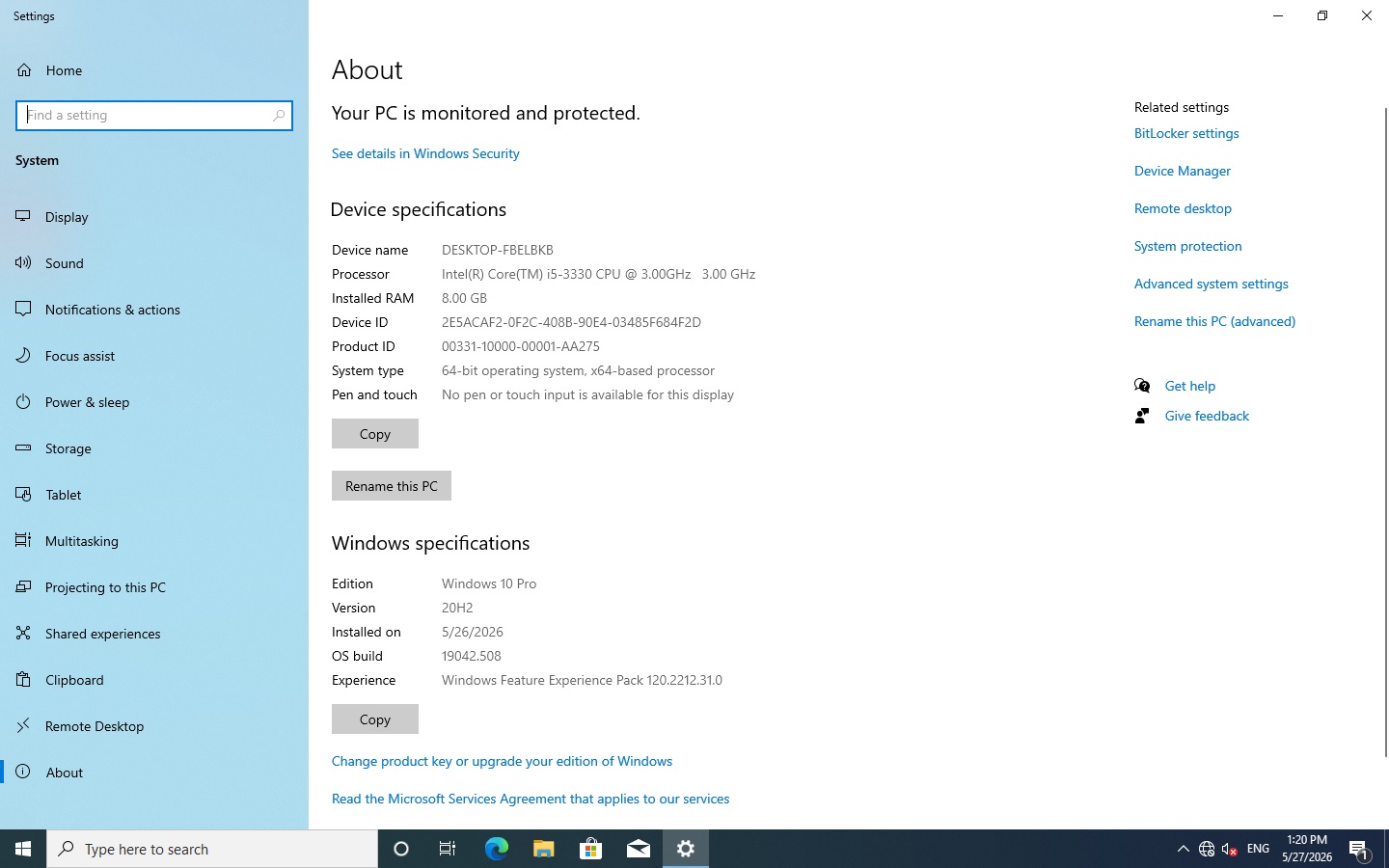Open the Home icon in Settings sidebar
This screenshot has width=1389, height=868.
[x=24, y=70]
